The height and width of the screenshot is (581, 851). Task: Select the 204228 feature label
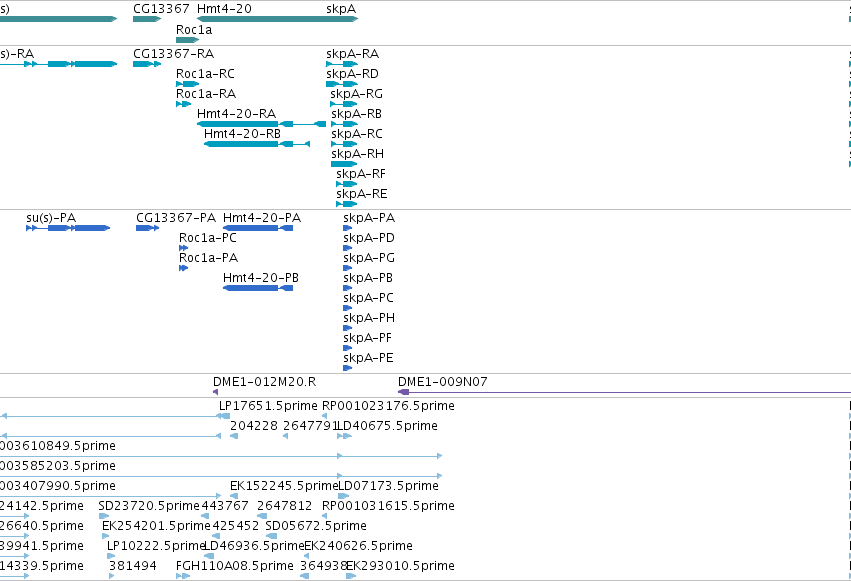[x=253, y=426]
